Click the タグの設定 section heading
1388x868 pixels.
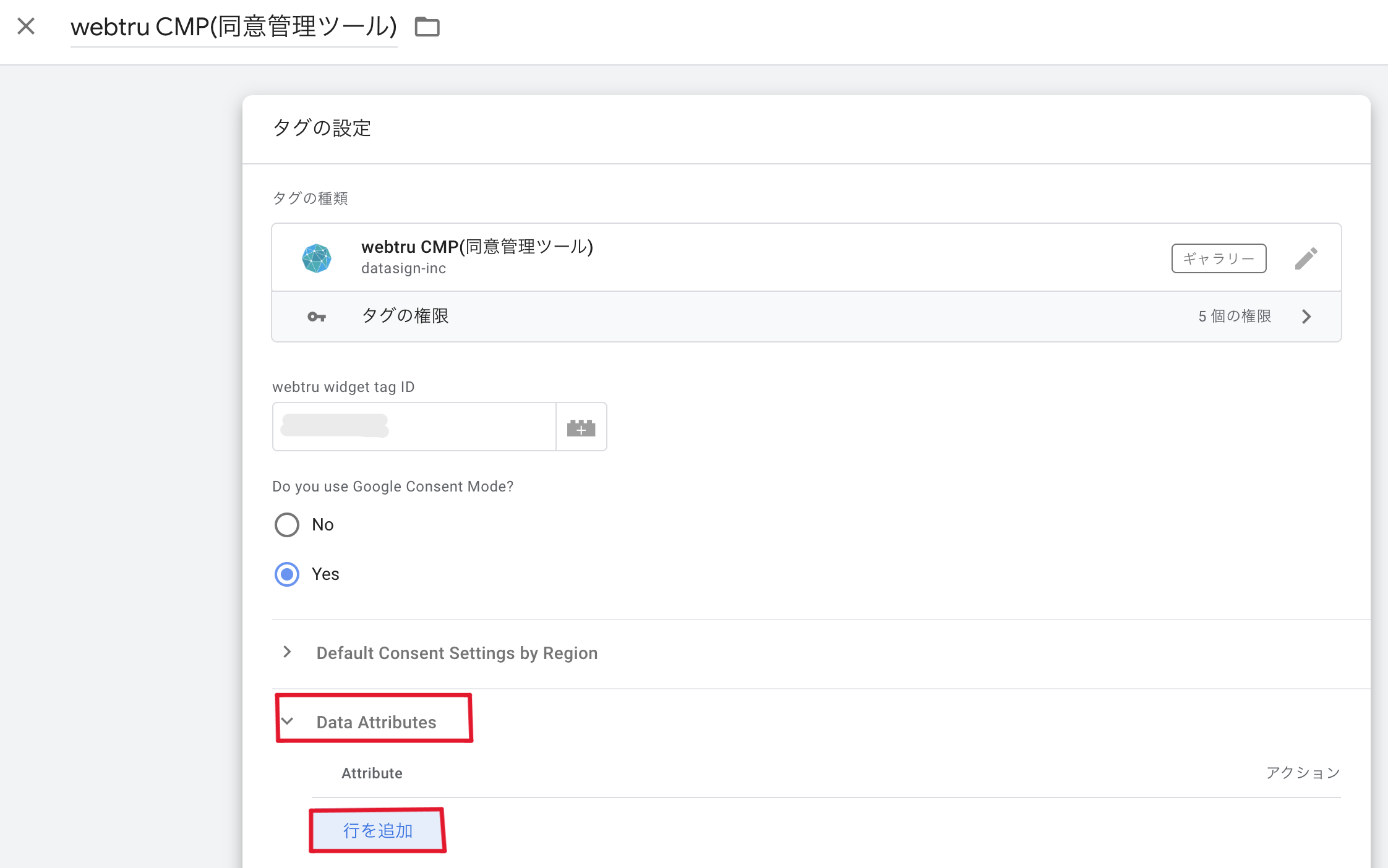point(322,128)
